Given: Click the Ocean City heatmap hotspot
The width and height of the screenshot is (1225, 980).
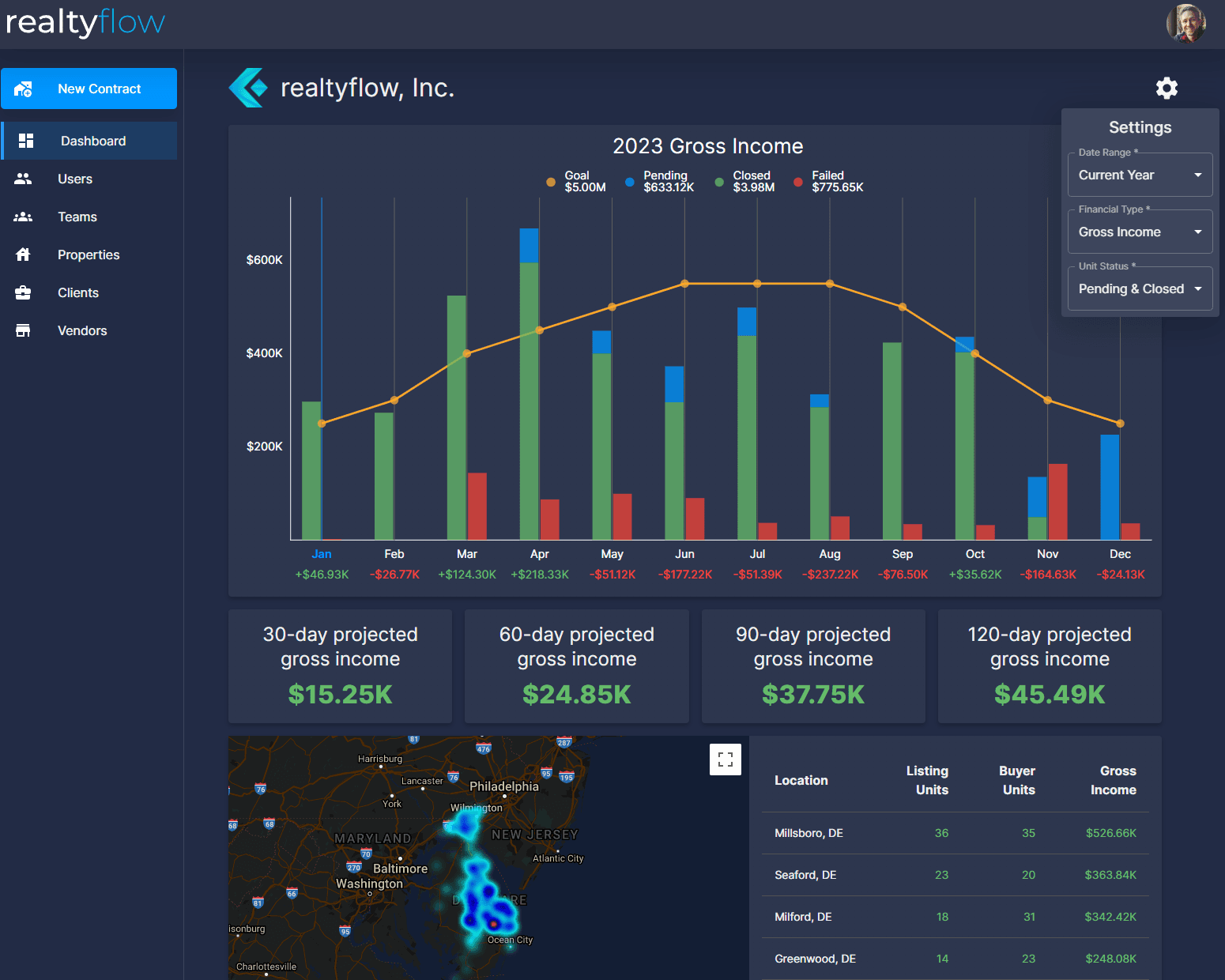Looking at the screenshot, I should [493, 923].
